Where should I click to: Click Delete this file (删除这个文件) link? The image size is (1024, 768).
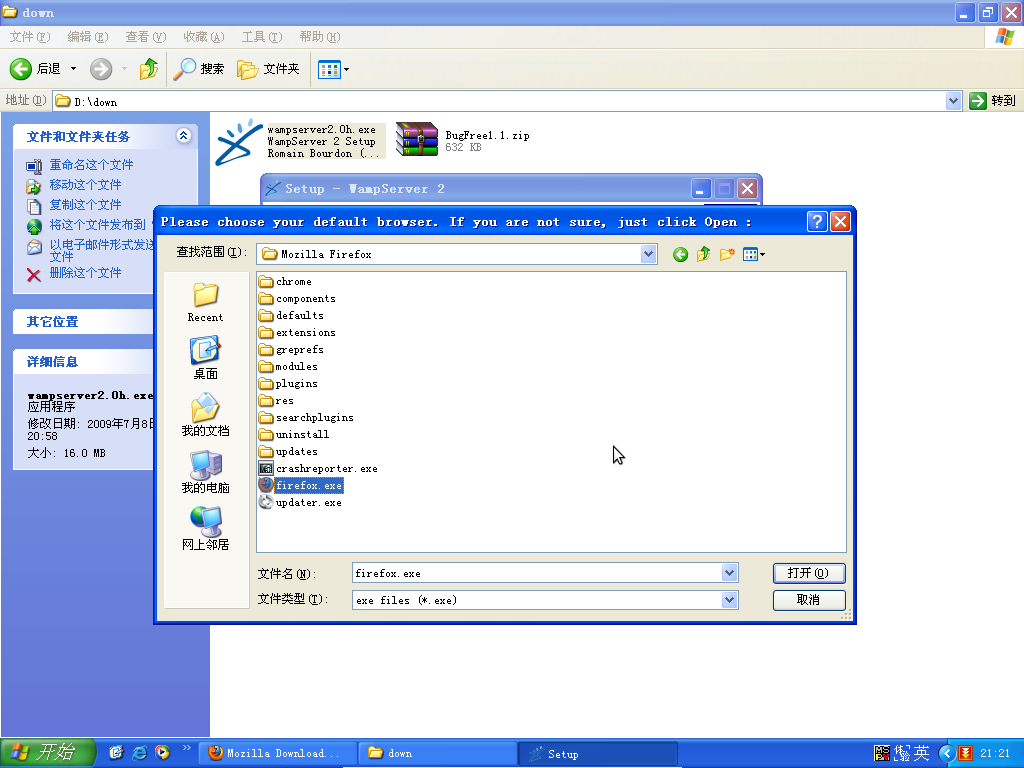tap(86, 272)
